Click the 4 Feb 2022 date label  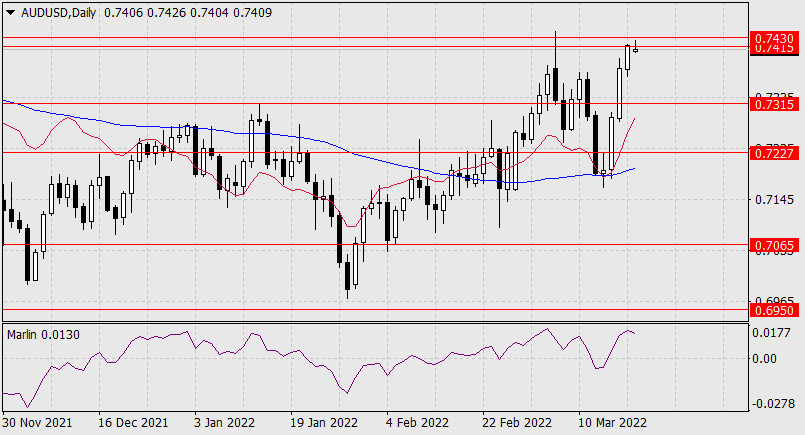417,423
